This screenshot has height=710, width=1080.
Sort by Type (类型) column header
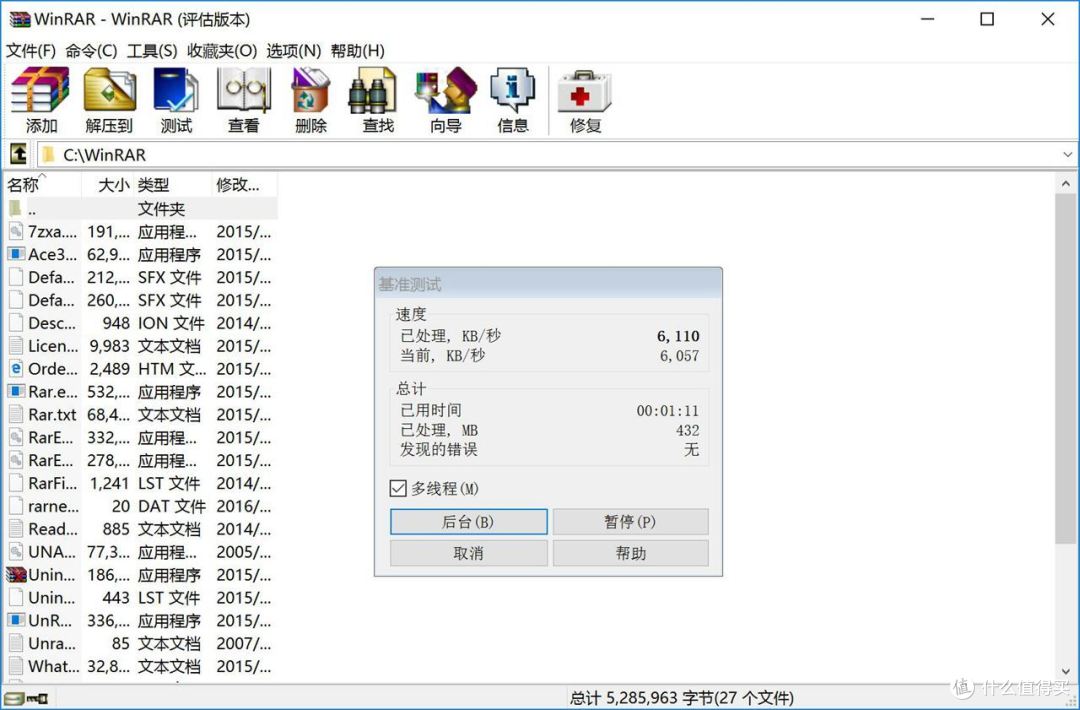coord(172,185)
